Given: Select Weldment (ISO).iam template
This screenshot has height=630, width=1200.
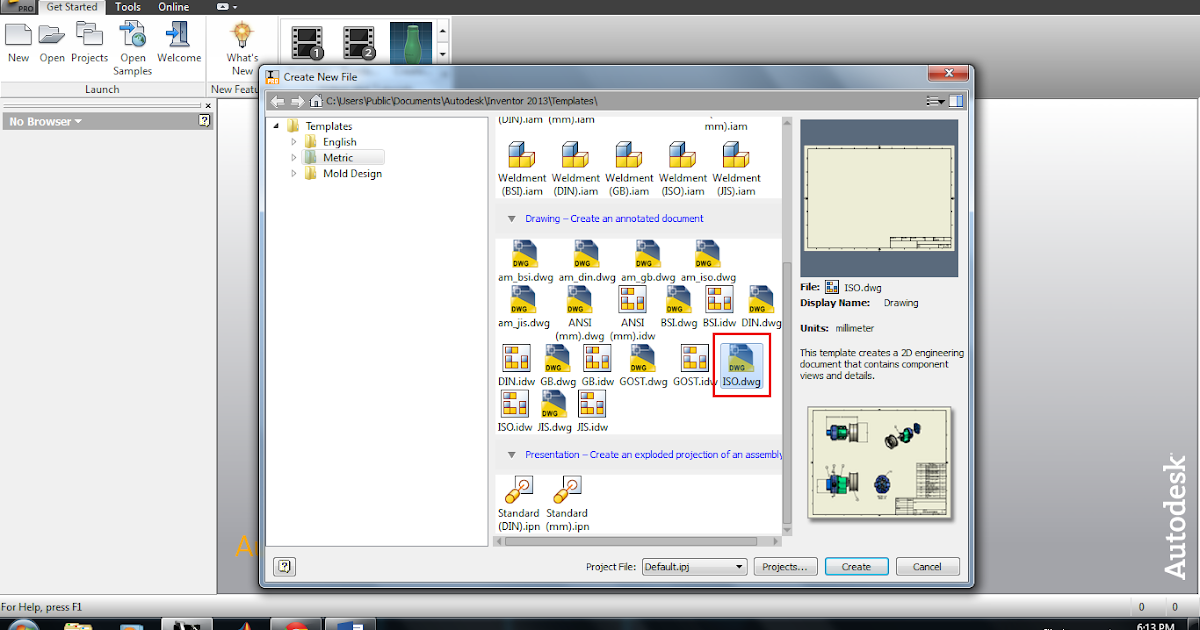Looking at the screenshot, I should [683, 168].
